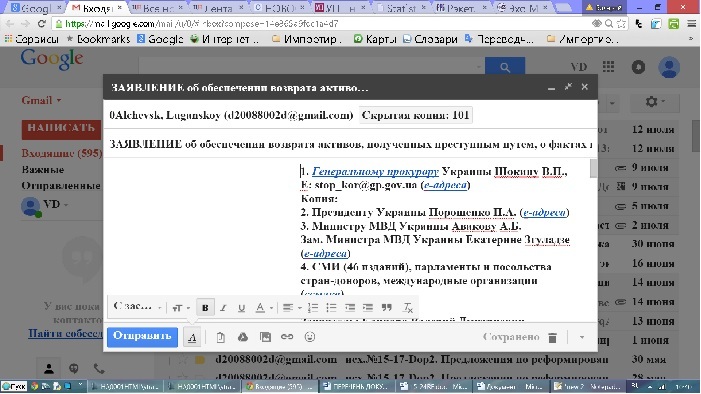Increase the indent
The image size is (701, 394).
[368, 308]
